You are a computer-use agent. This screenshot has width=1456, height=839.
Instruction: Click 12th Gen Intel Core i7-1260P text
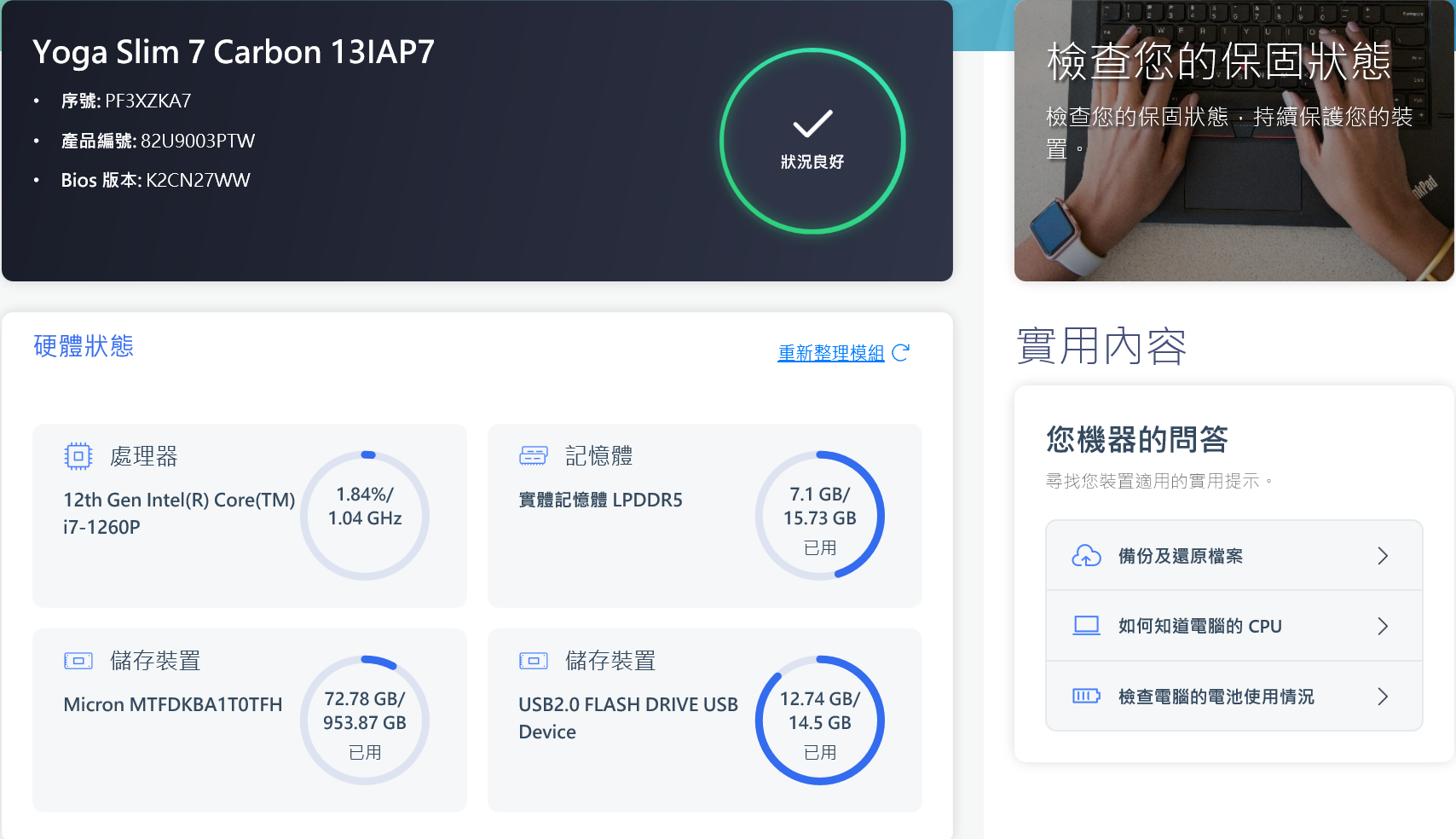coord(179,513)
